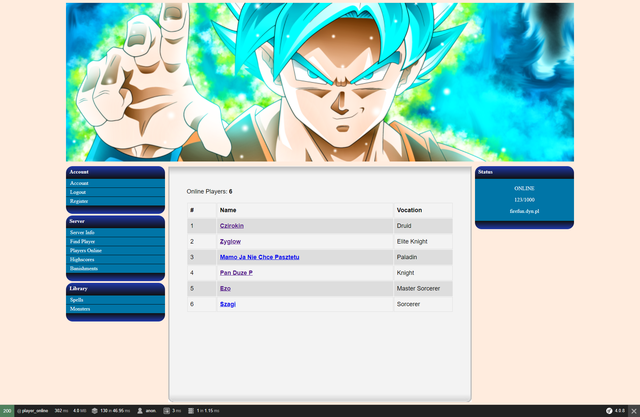Screen dimensions: 640x417
Task: Go to Find Player page
Action: coord(82,242)
